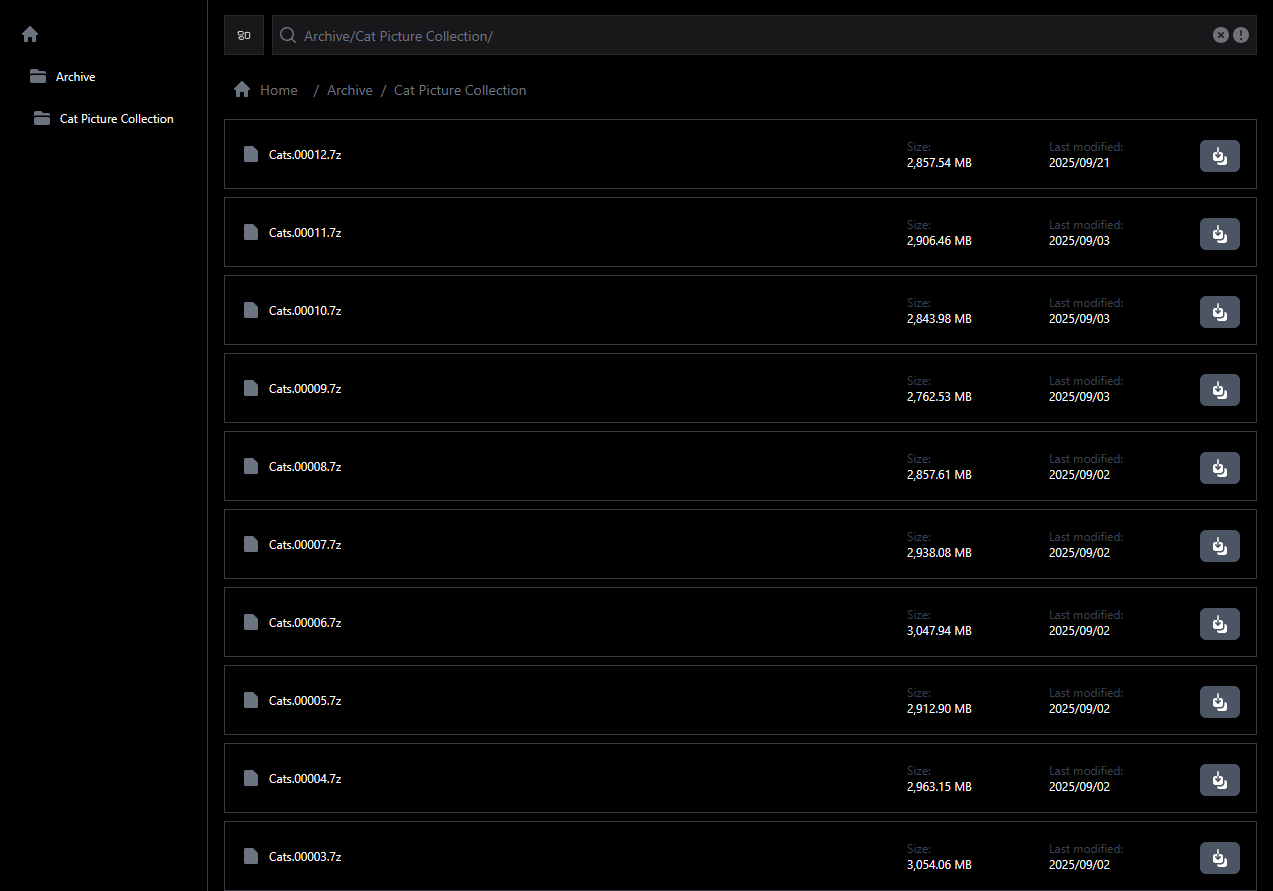Click download button for Cats.00009.7z

coord(1219,390)
